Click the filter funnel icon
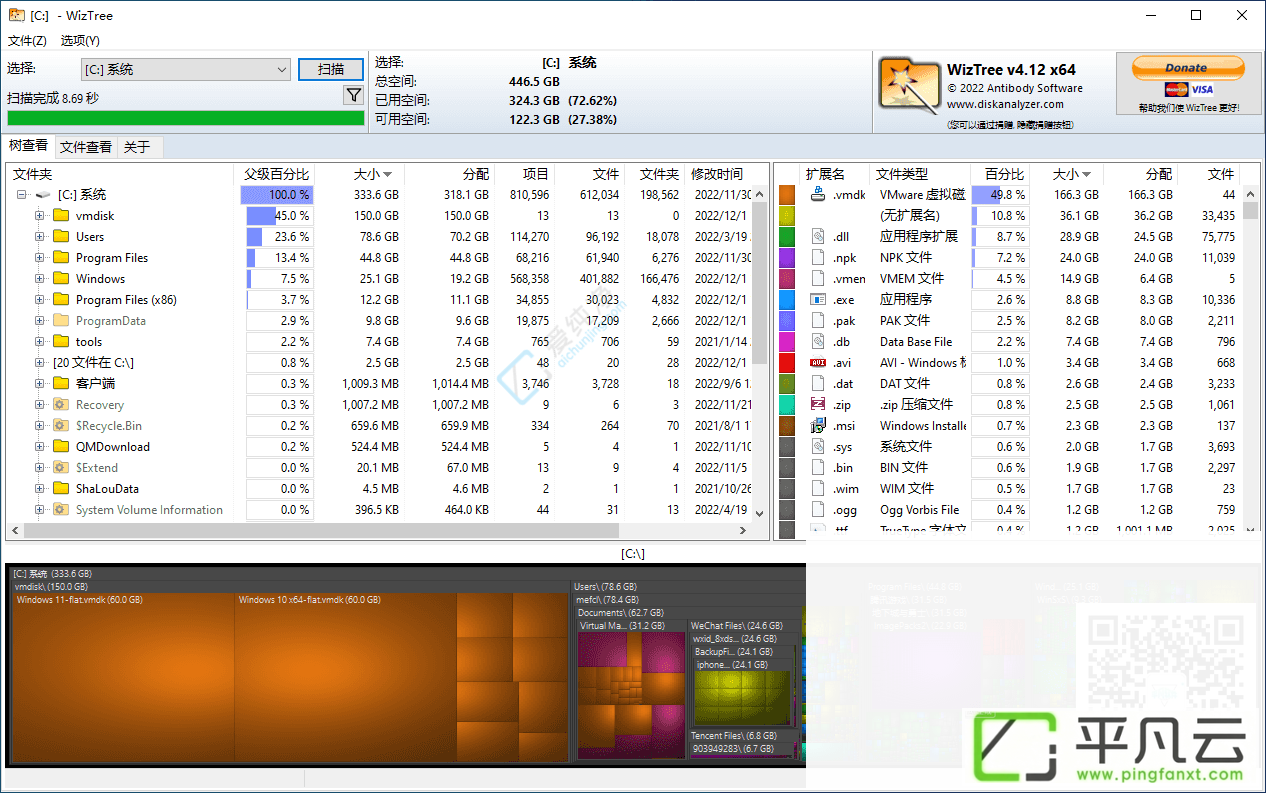The height and width of the screenshot is (793, 1266). (353, 95)
